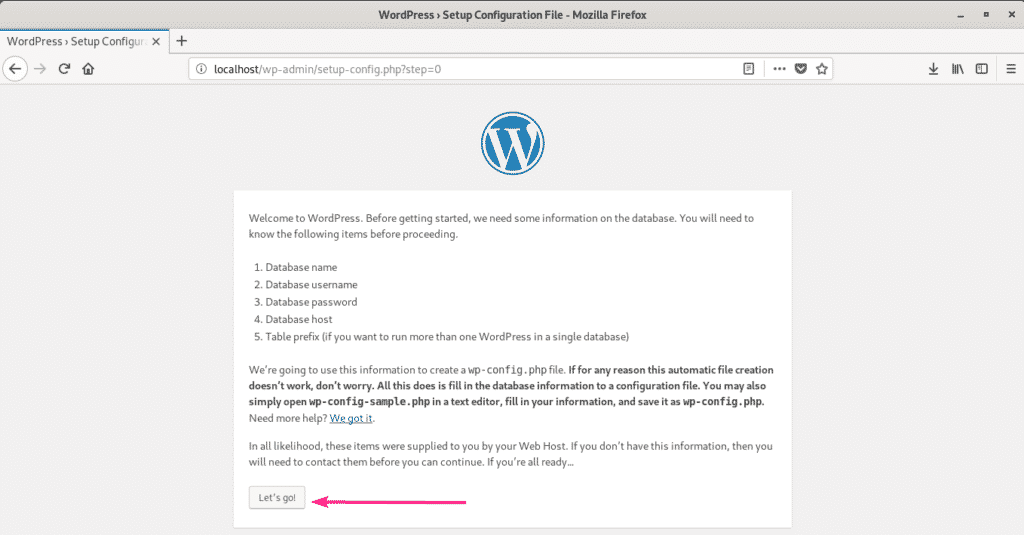1024x535 pixels.
Task: Select the WordPress Setup Configuration tab
Action: point(80,41)
